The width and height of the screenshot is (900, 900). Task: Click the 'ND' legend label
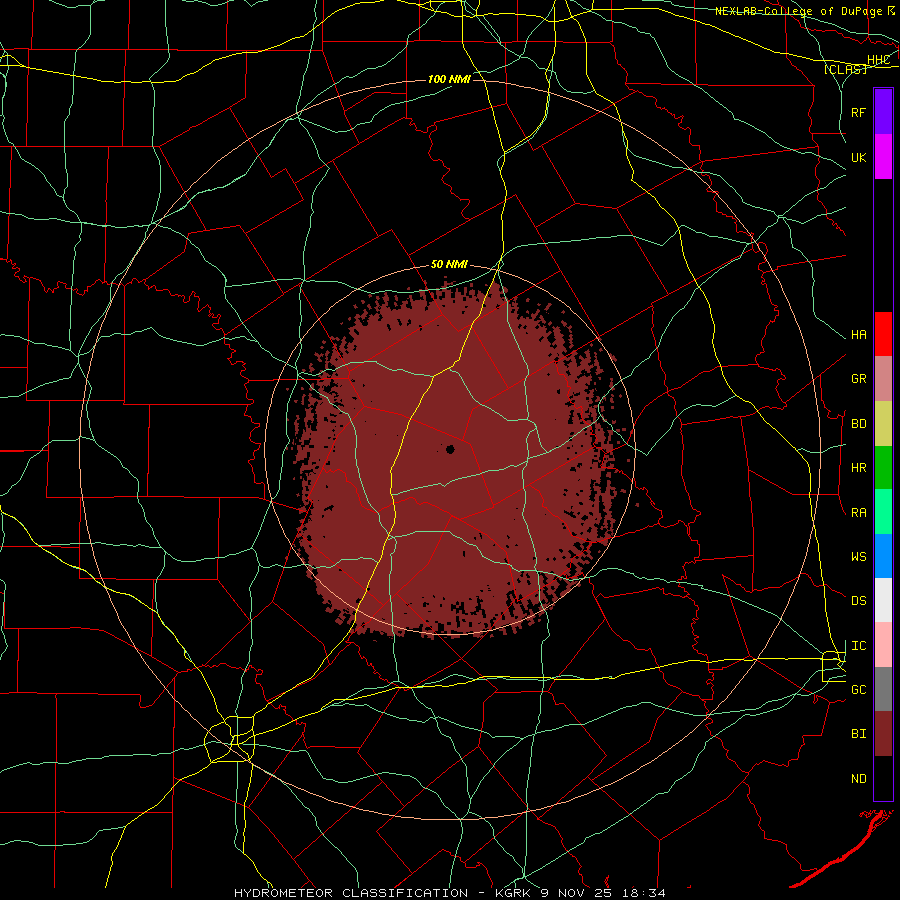coord(858,779)
